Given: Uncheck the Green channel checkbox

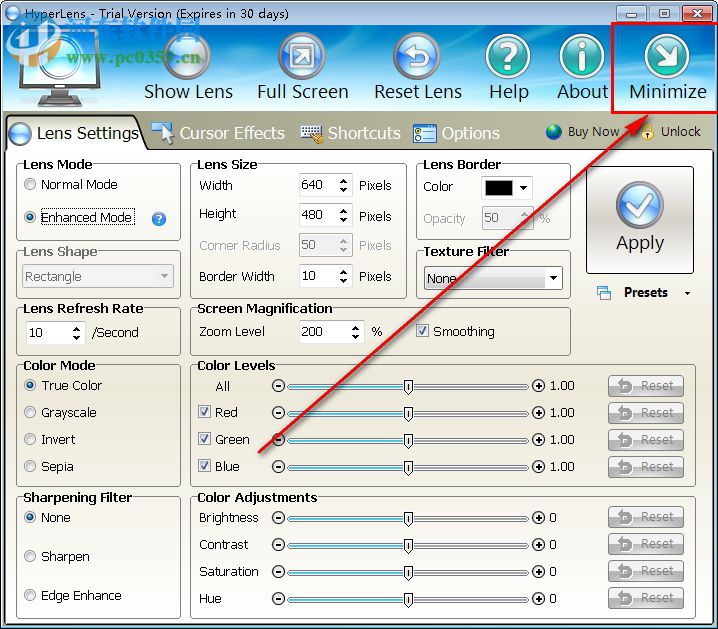Looking at the screenshot, I should pos(204,439).
